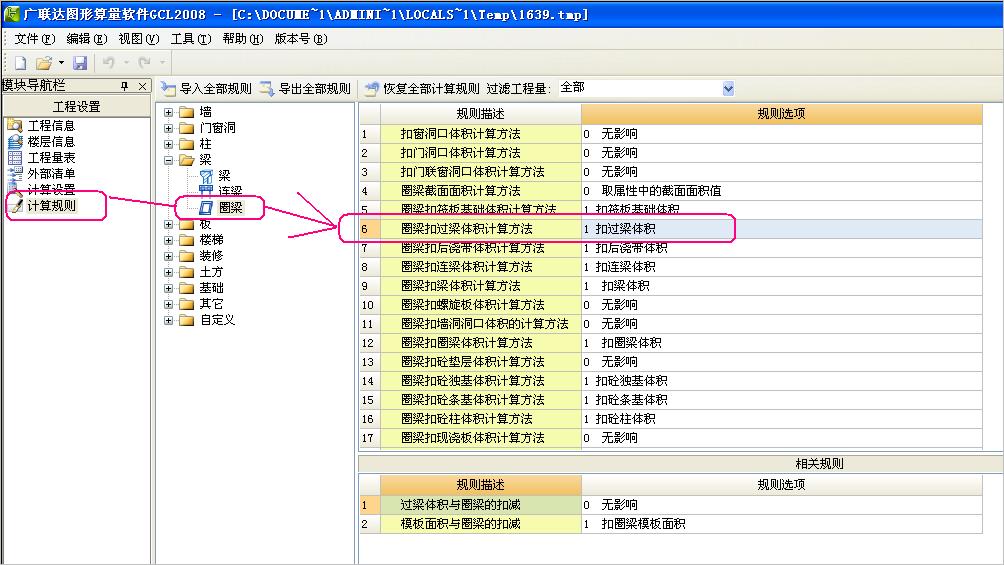
Task: Expand the 基础 tree node
Action: [x=168, y=288]
